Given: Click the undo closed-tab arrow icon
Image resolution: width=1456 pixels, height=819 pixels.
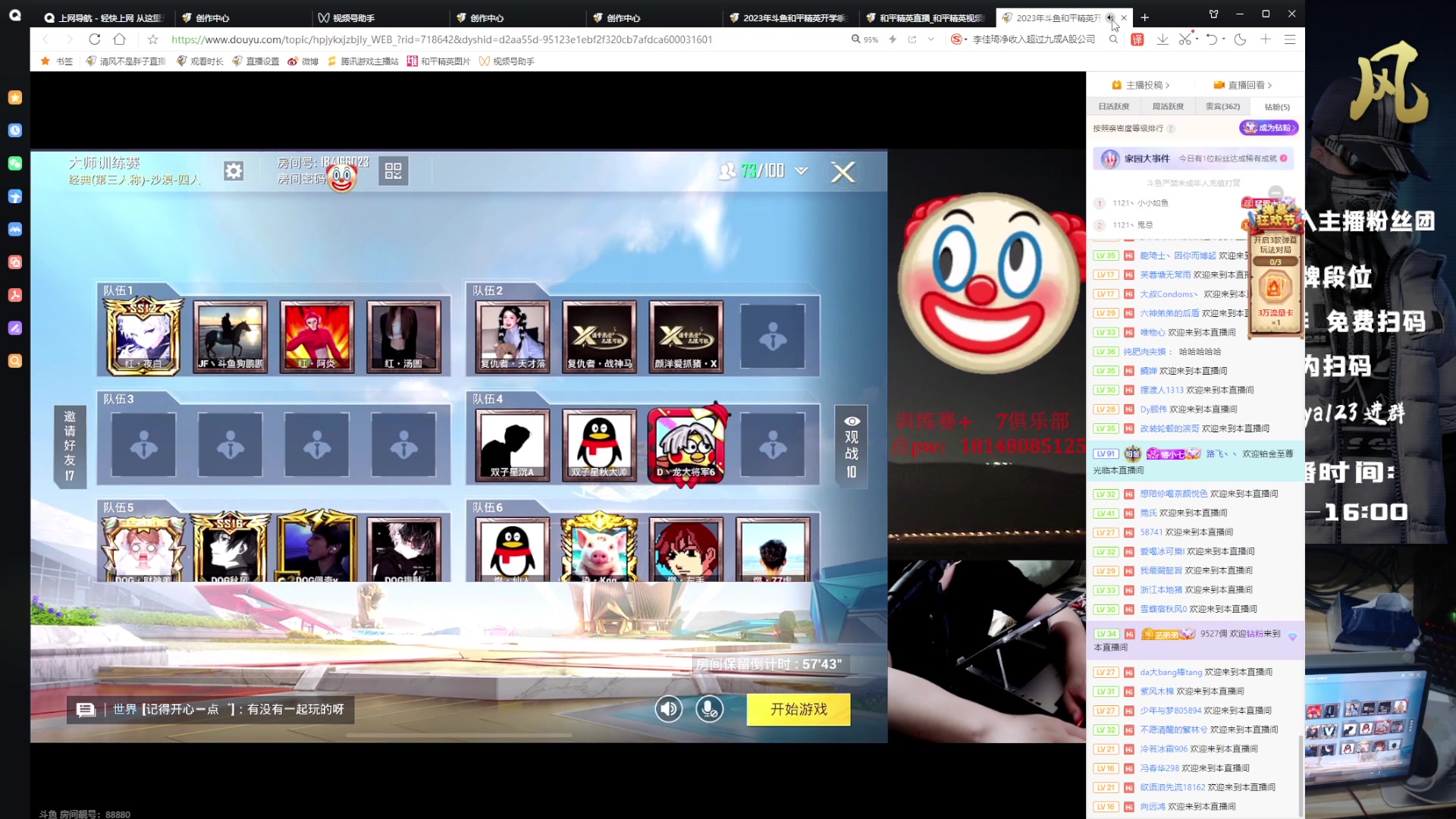Looking at the screenshot, I should tap(1211, 39).
